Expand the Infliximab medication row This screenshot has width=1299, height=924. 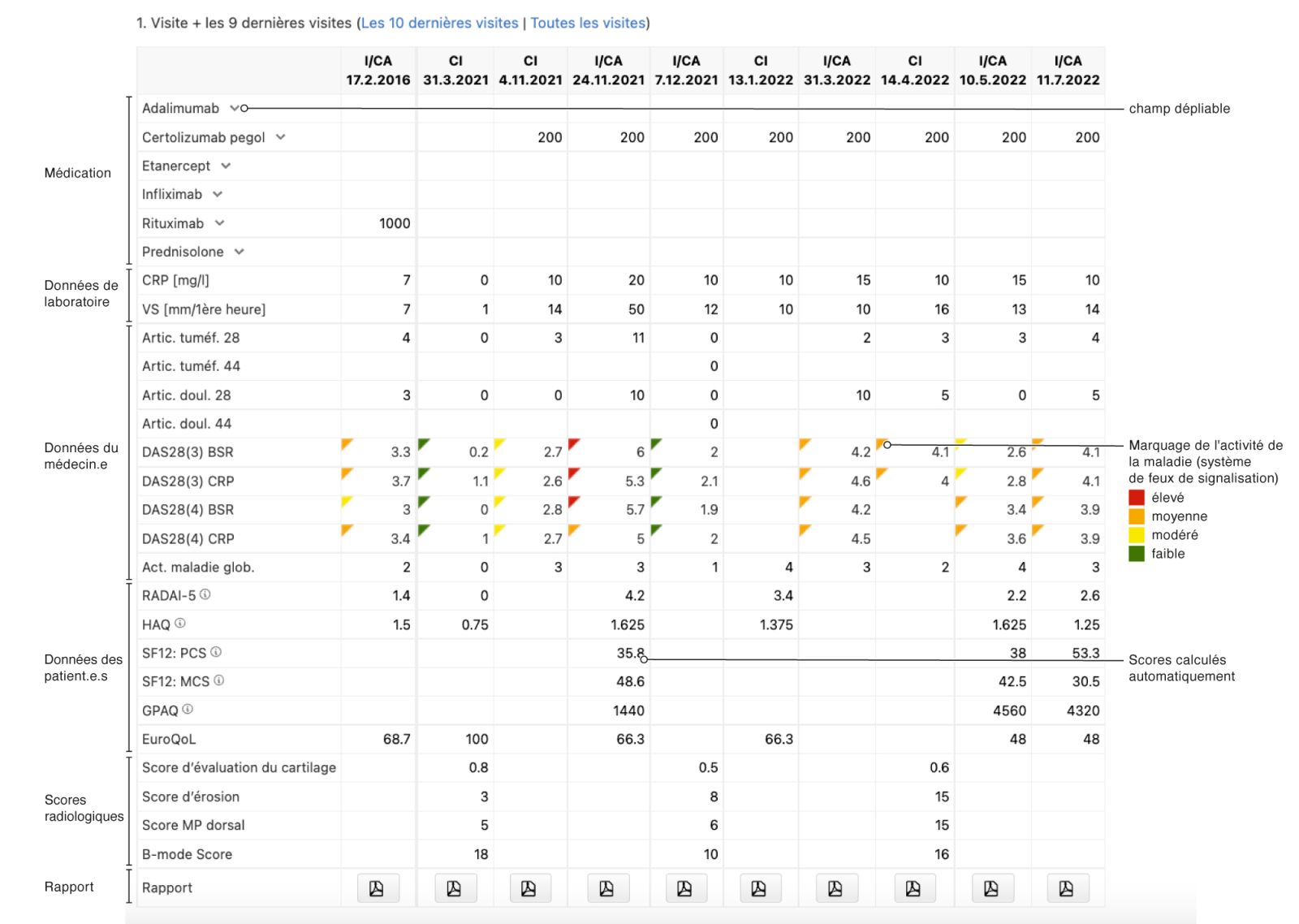pos(218,194)
